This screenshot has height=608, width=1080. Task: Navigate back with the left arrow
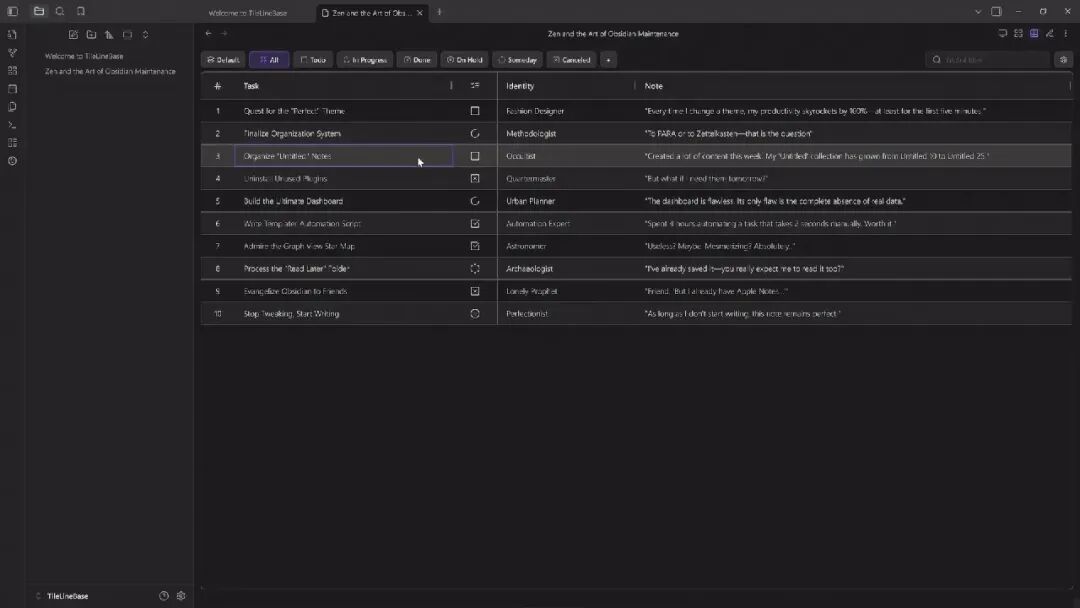point(209,33)
